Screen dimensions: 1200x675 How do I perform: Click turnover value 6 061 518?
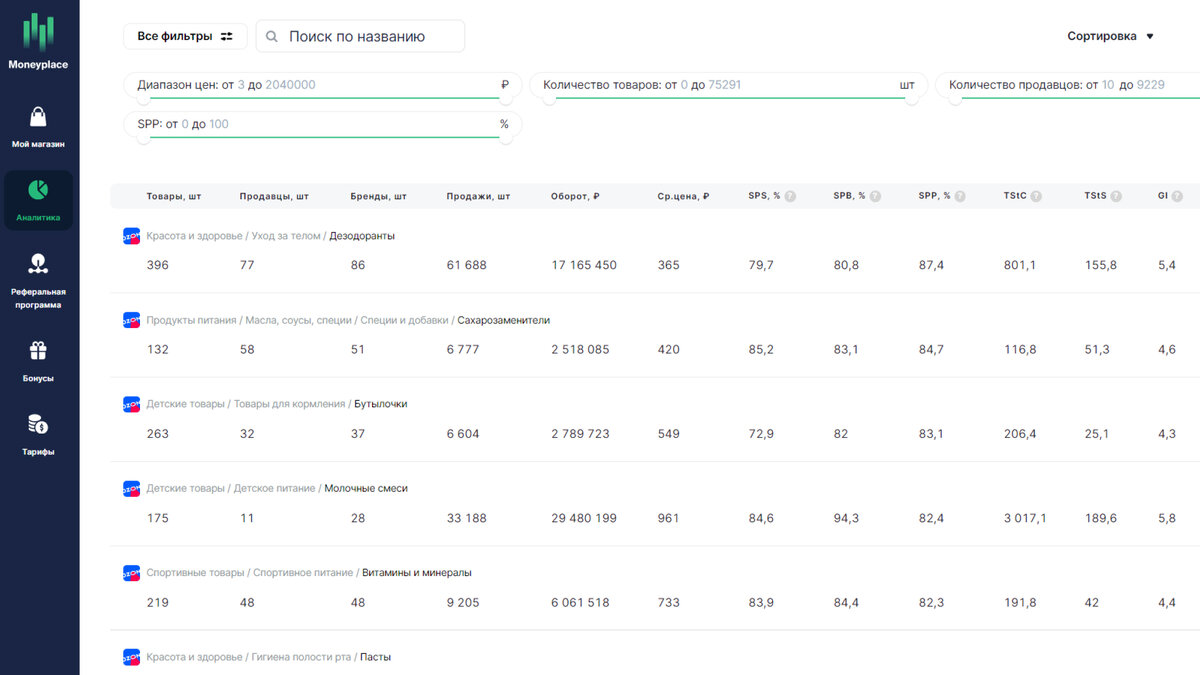tap(580, 602)
